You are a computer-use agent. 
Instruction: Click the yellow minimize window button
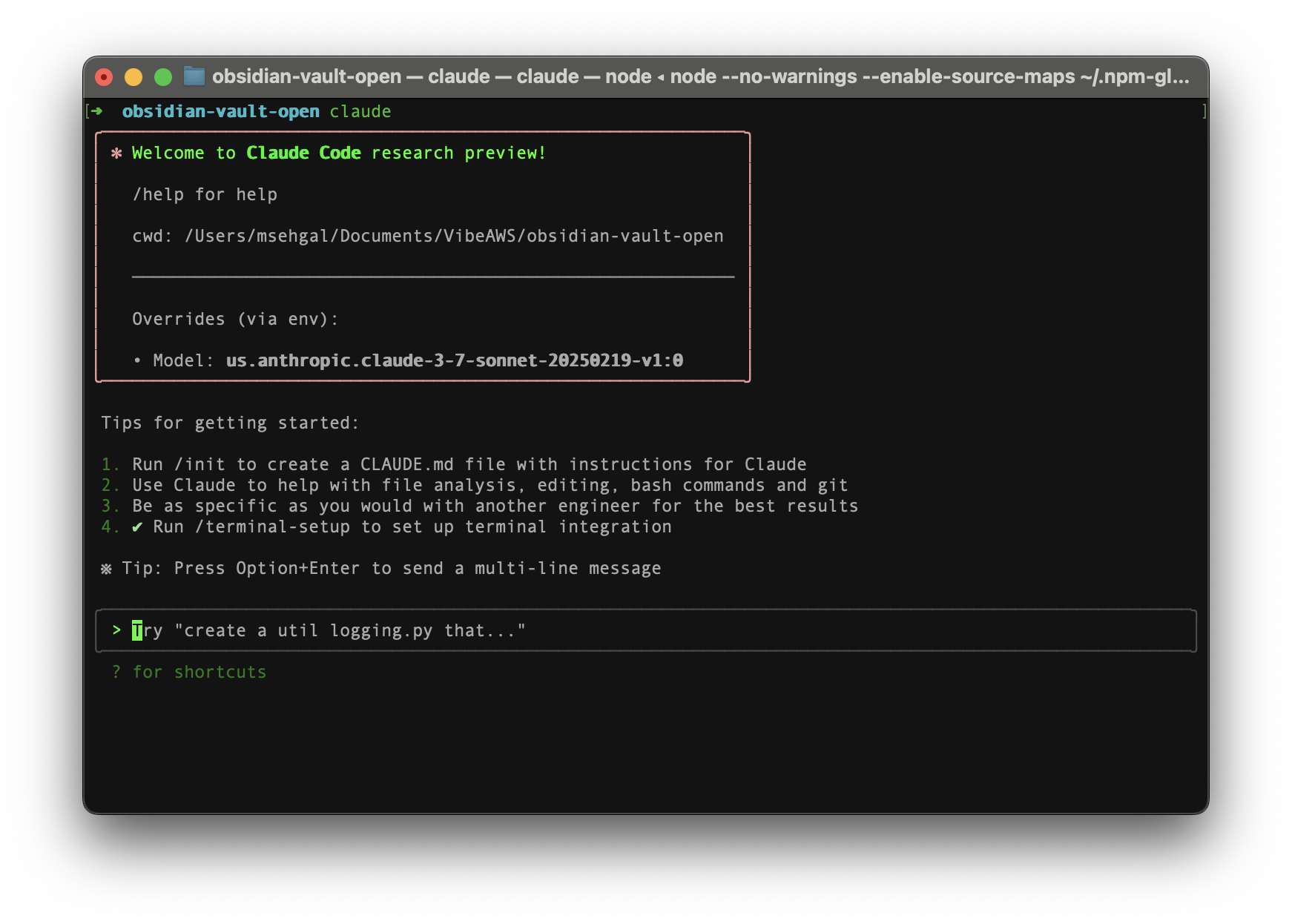coord(134,77)
